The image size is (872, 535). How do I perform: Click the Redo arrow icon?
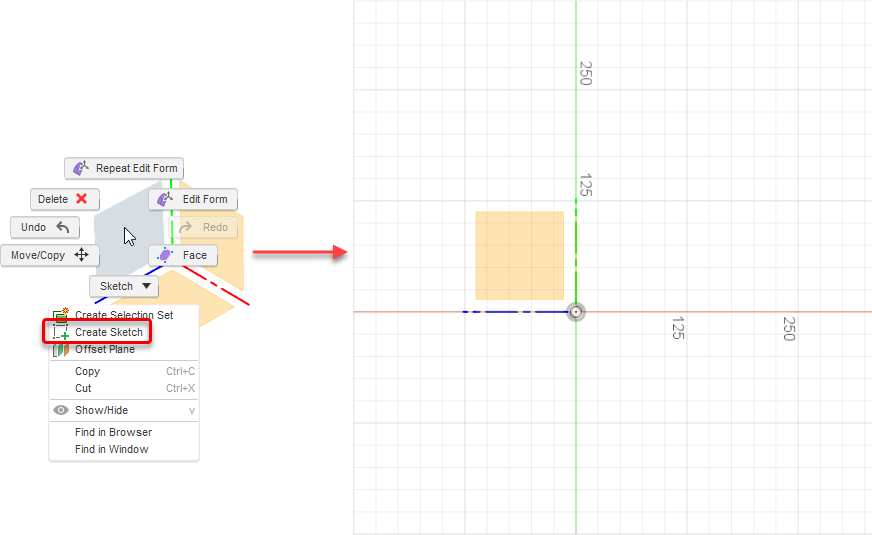(185, 227)
